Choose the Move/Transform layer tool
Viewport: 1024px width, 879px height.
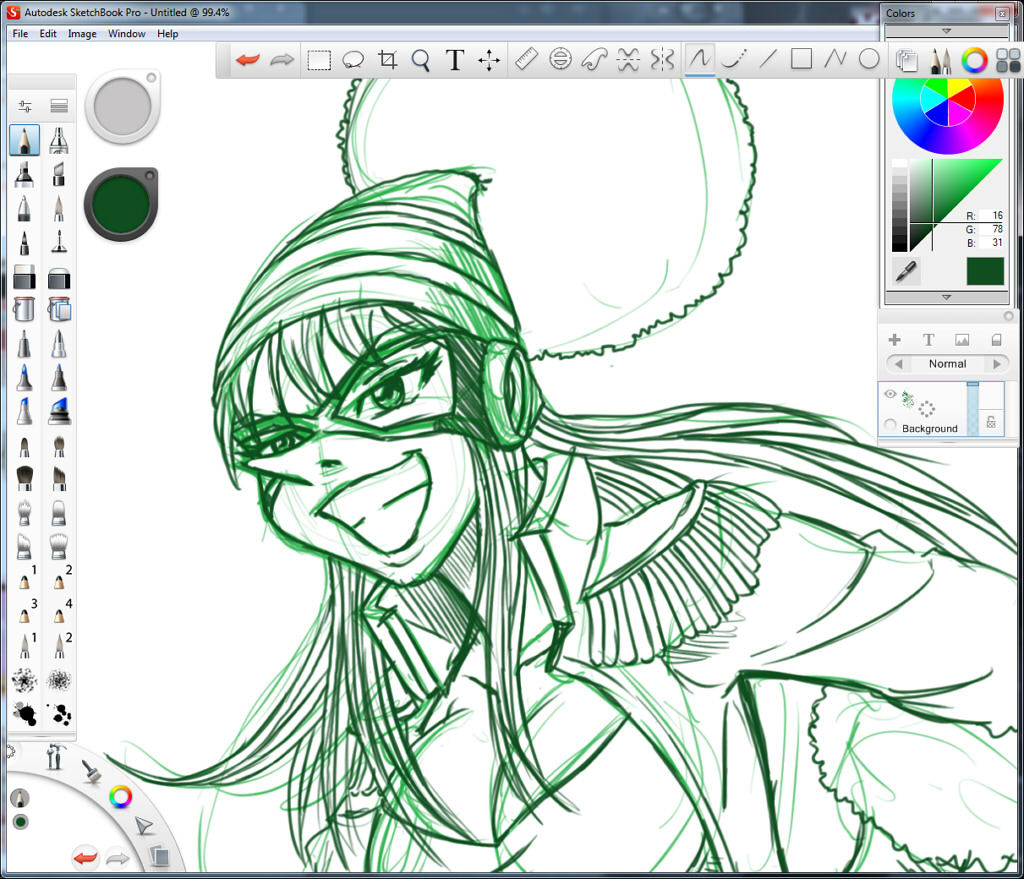pyautogui.click(x=488, y=61)
